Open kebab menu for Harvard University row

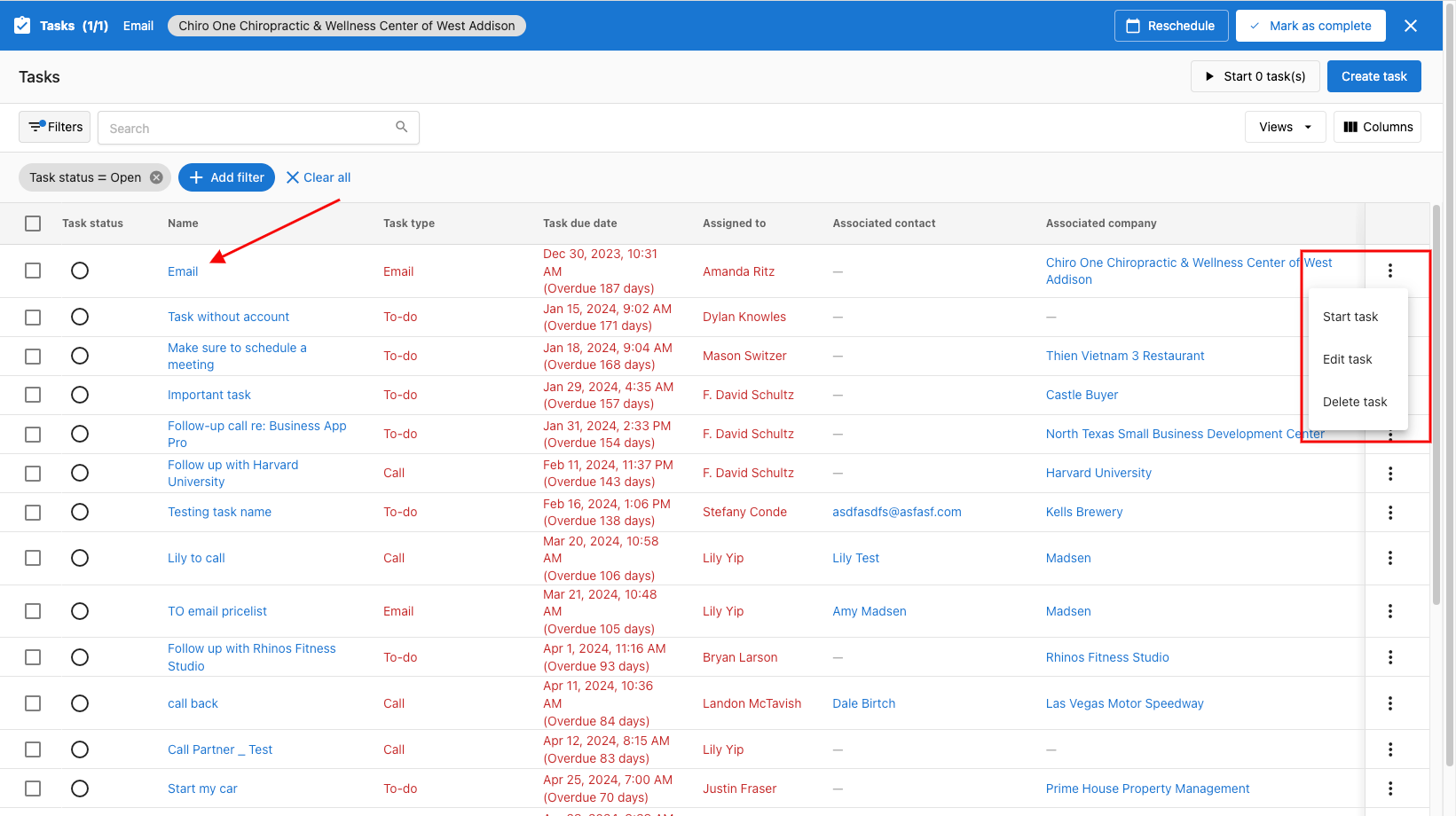(x=1390, y=474)
